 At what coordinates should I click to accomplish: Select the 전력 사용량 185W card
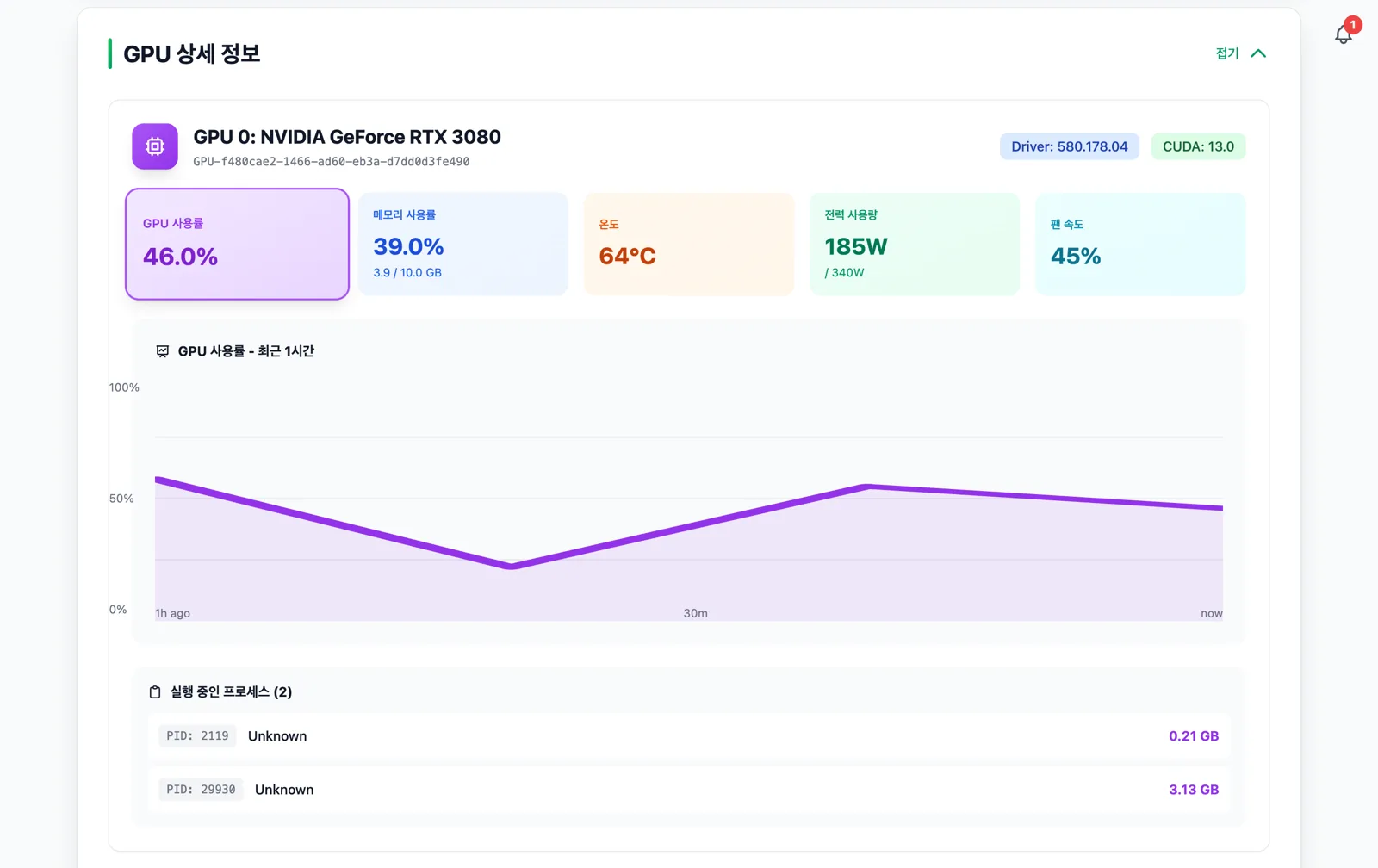pyautogui.click(x=915, y=245)
